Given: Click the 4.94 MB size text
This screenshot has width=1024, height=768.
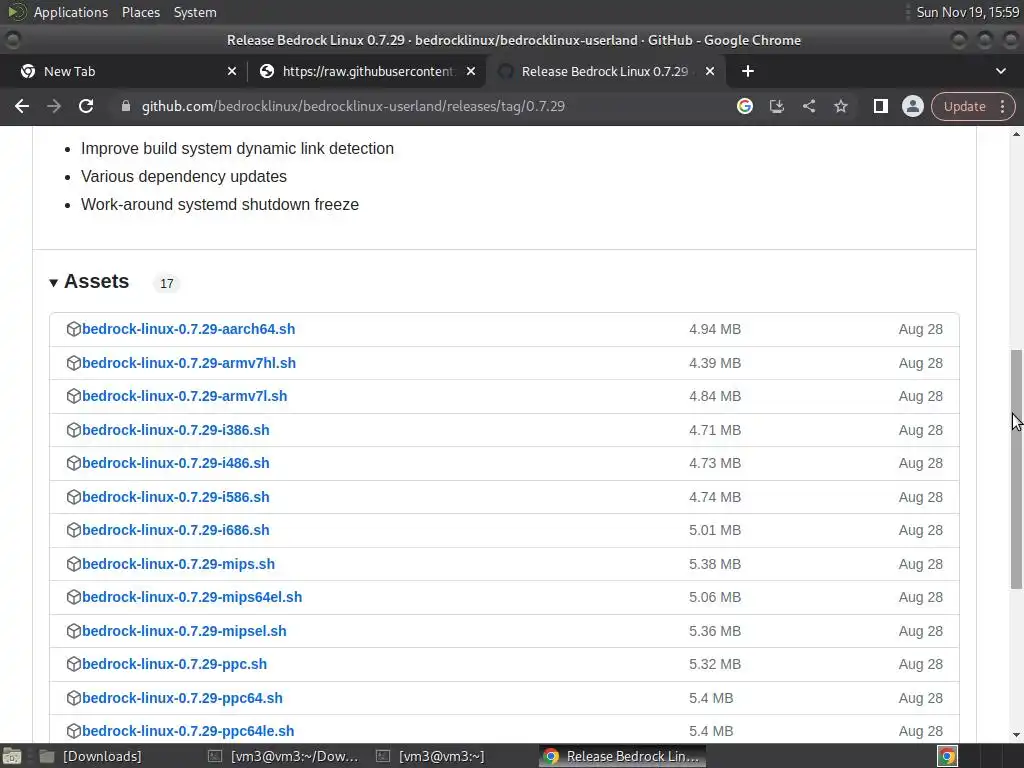Looking at the screenshot, I should [714, 330].
